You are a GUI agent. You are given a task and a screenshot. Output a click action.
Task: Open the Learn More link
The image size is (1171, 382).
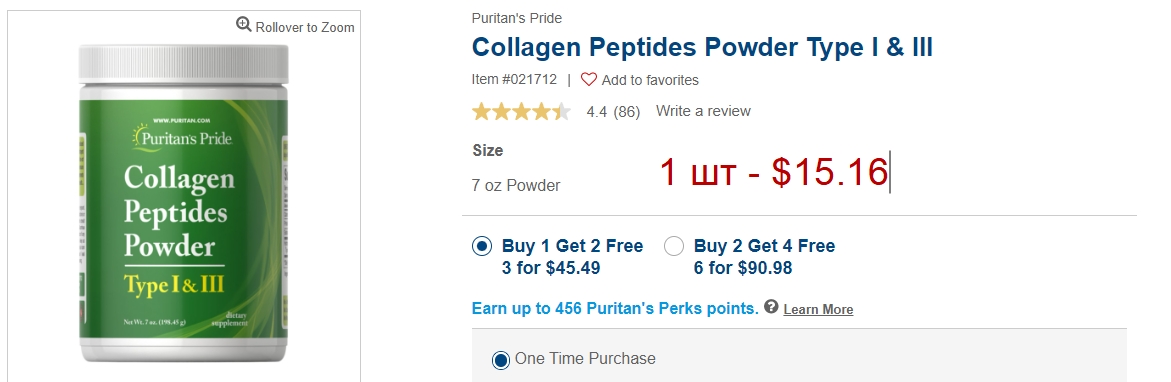coord(819,309)
